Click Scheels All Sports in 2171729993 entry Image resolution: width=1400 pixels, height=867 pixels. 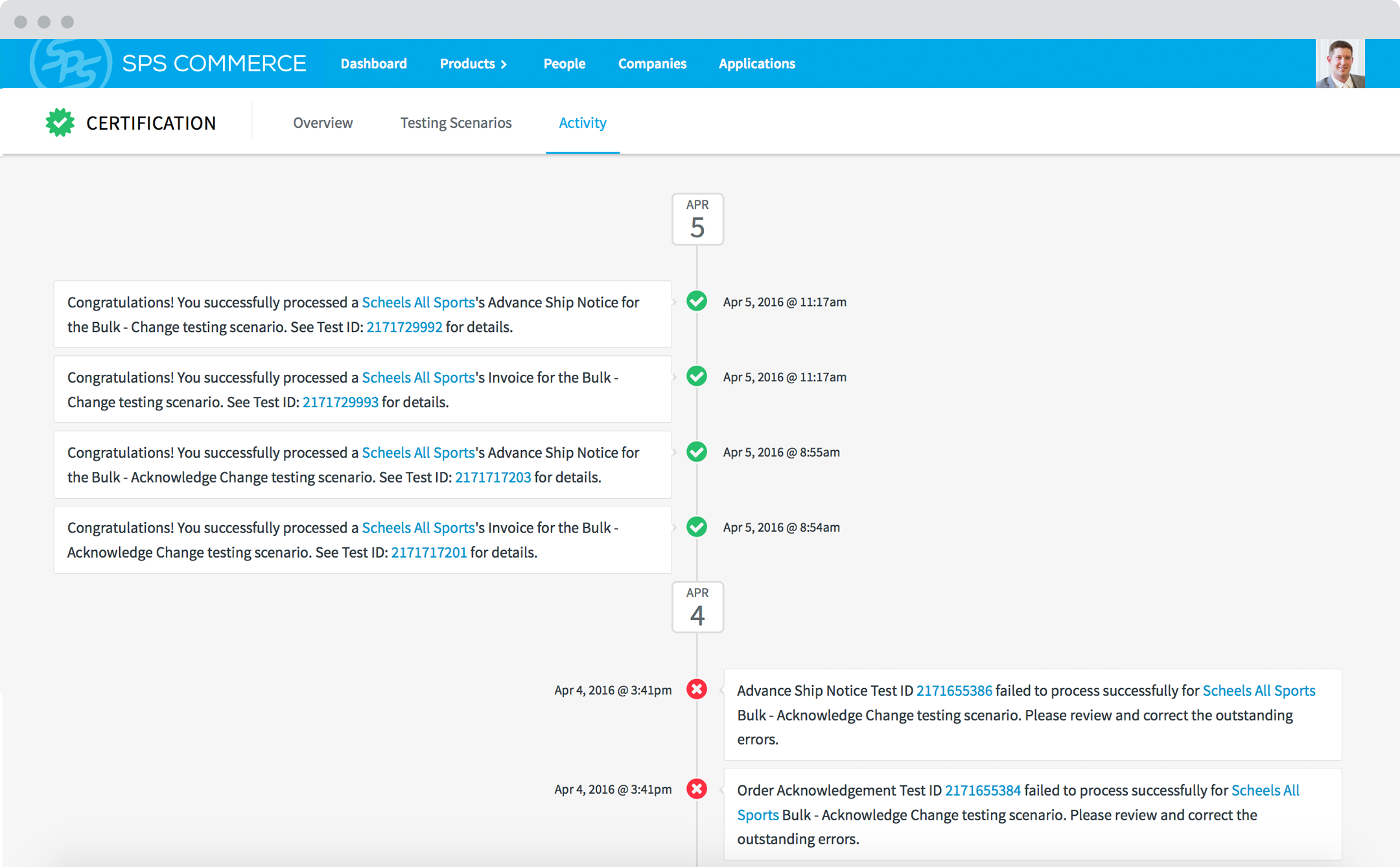tap(418, 377)
